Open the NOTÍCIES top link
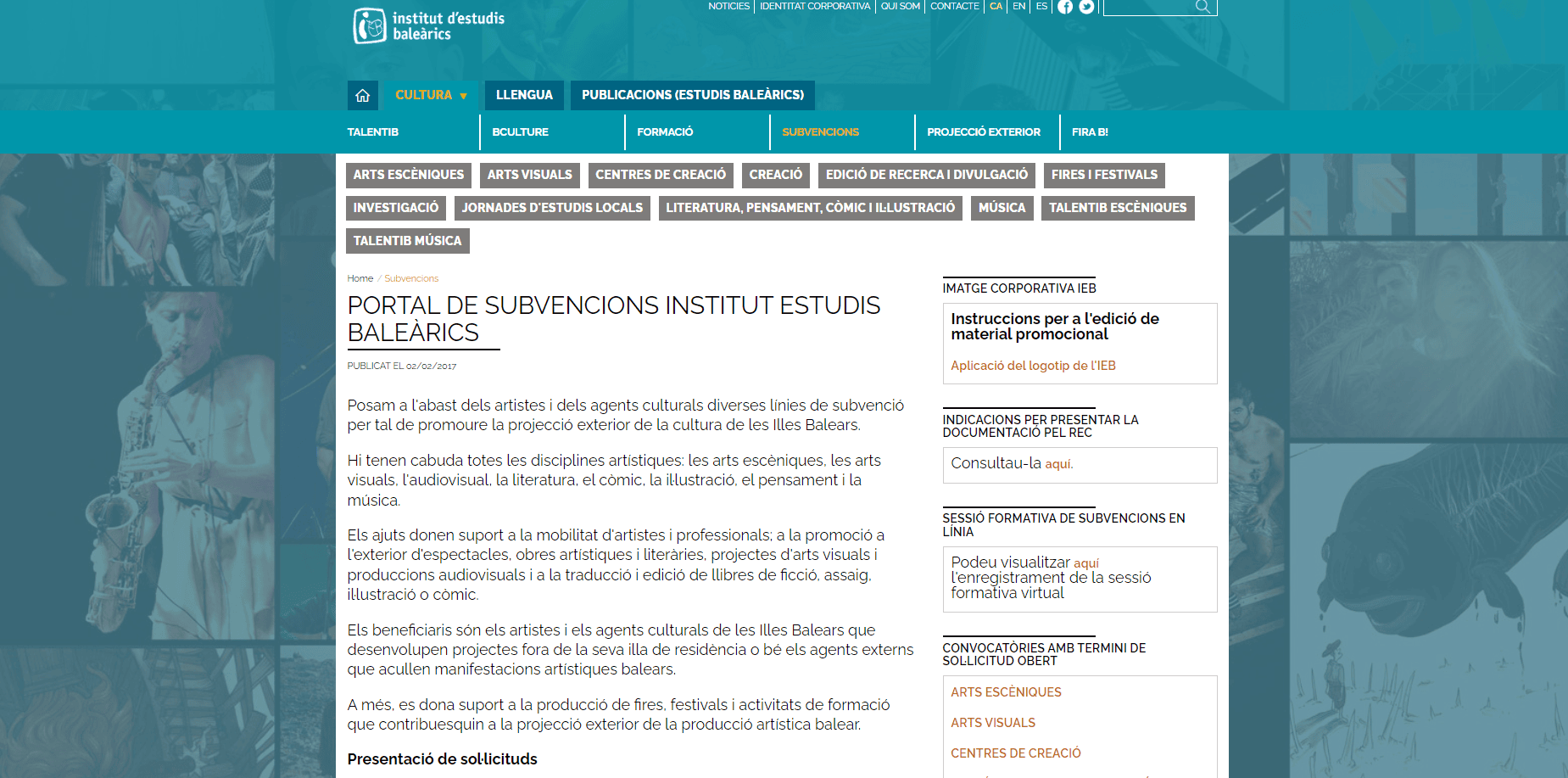 click(729, 6)
